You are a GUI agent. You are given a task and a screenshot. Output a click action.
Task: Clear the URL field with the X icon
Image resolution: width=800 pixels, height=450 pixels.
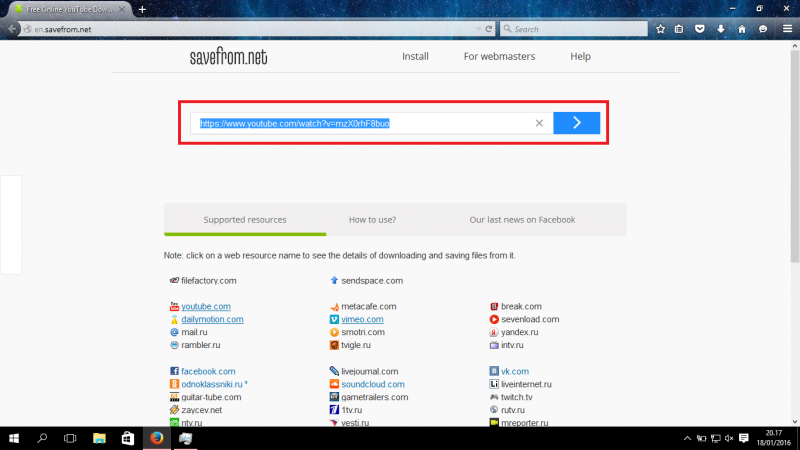tap(539, 123)
